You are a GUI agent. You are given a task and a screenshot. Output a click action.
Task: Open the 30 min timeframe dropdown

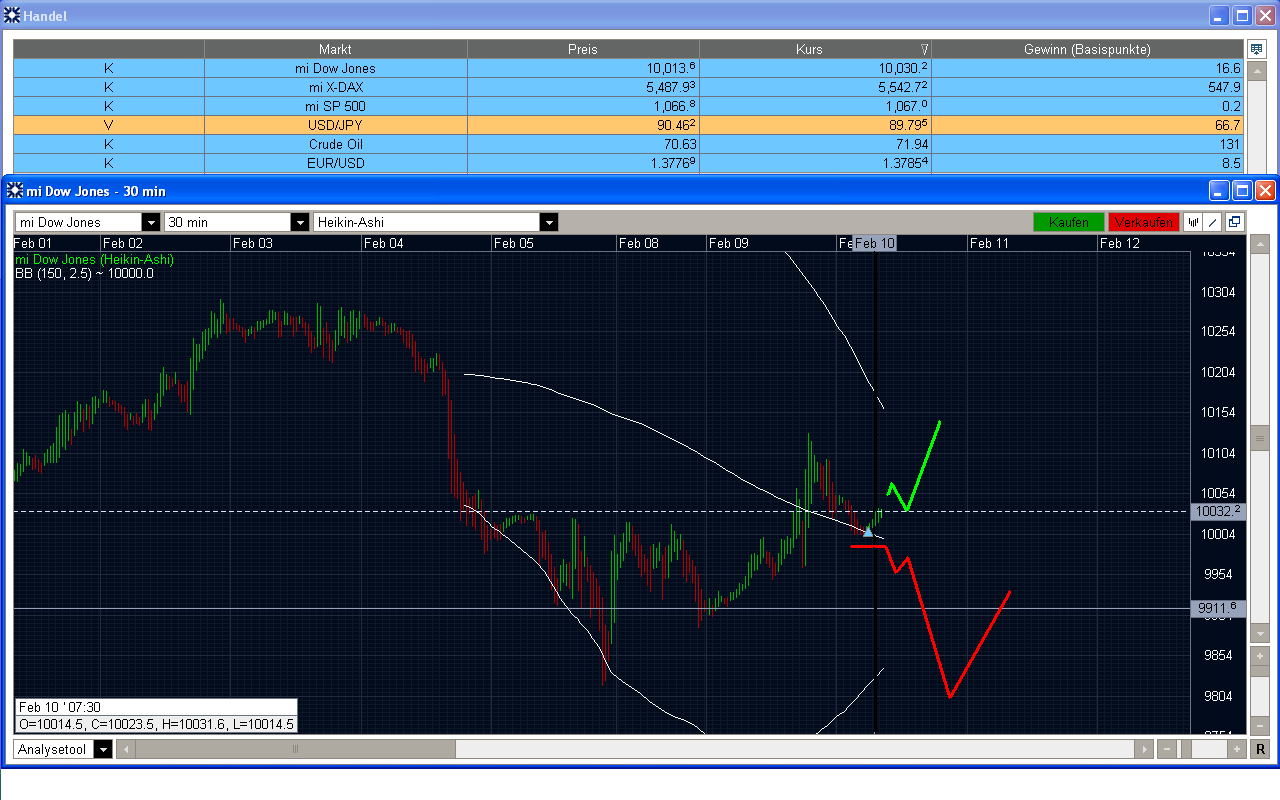(x=300, y=222)
